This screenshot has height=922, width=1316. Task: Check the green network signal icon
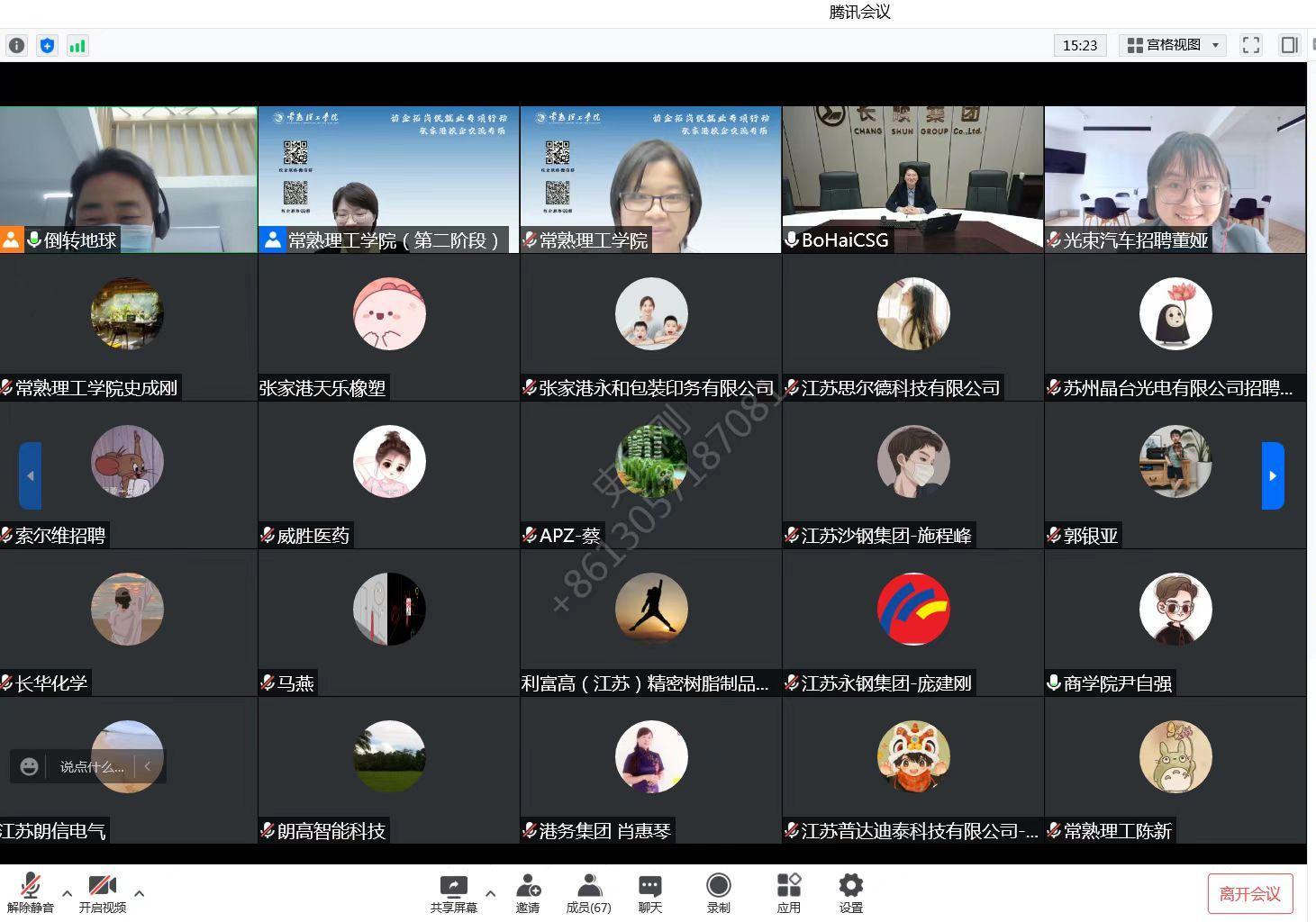77,45
